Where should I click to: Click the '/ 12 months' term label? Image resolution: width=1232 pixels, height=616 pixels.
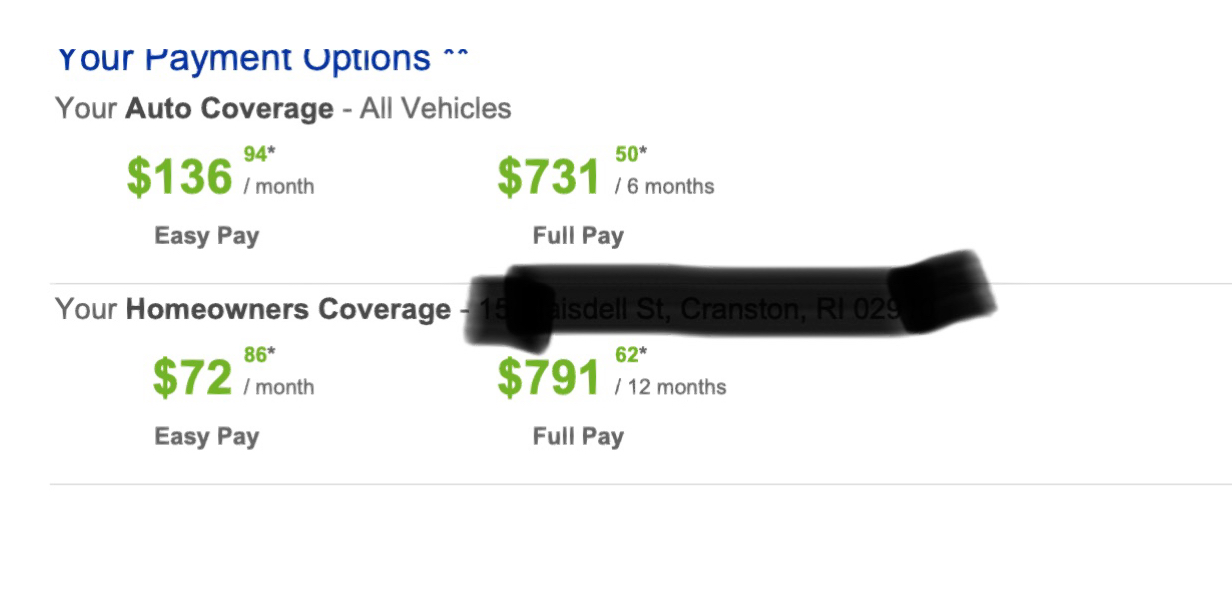(671, 387)
